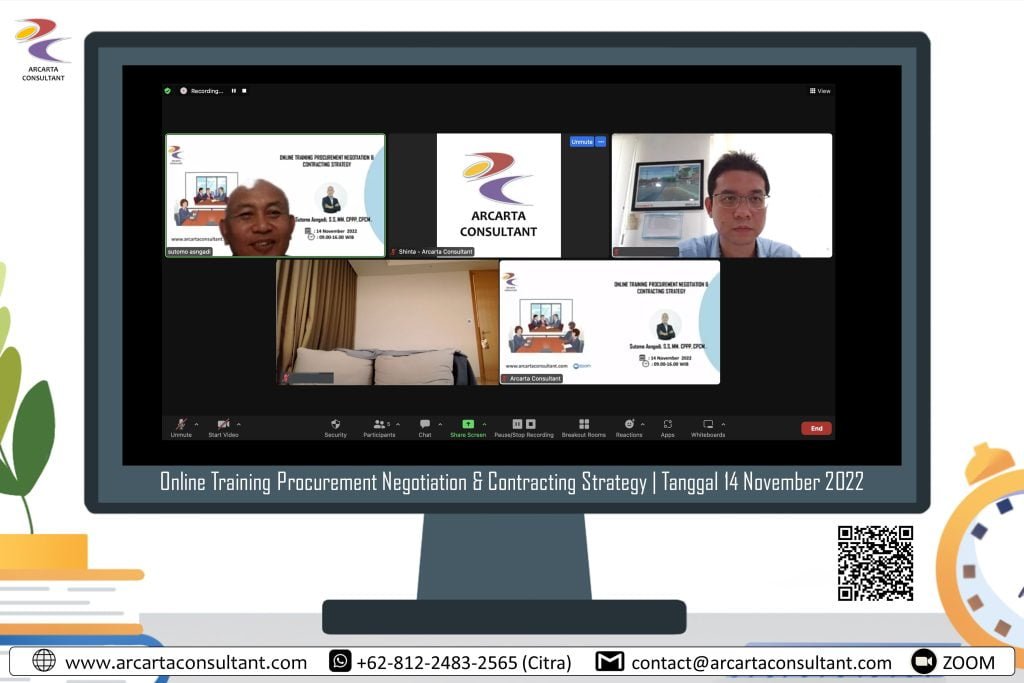Open the Chat panel
Viewport: 1024px width, 683px height.
pyautogui.click(x=425, y=424)
